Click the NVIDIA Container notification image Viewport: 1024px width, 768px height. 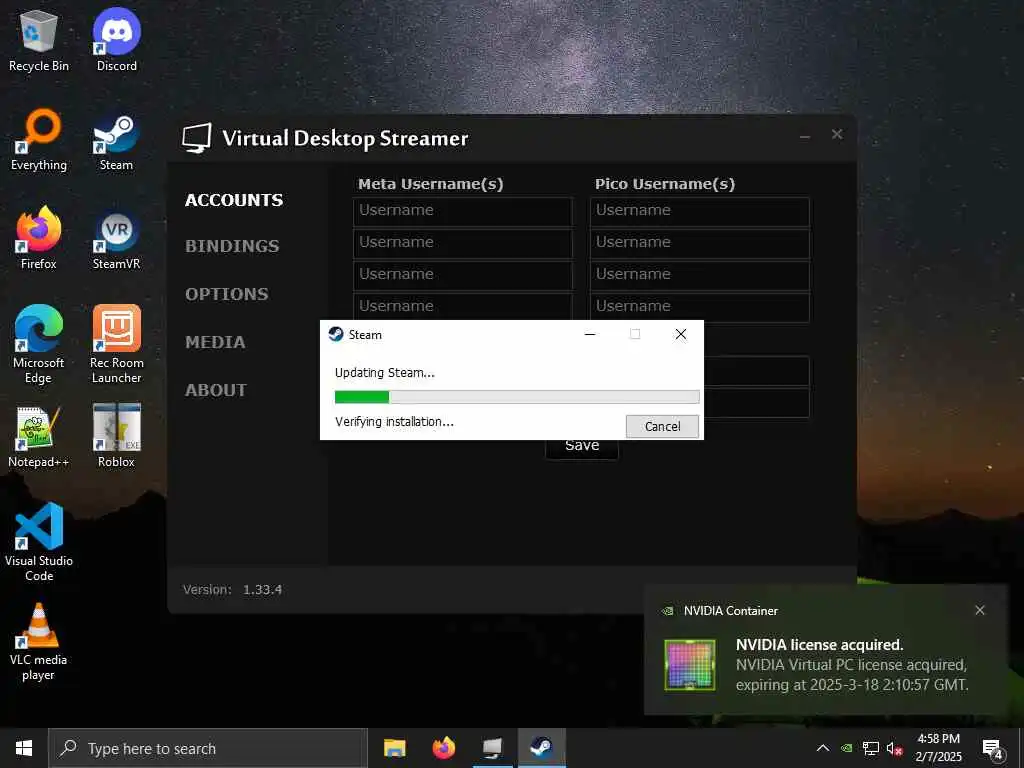click(690, 665)
